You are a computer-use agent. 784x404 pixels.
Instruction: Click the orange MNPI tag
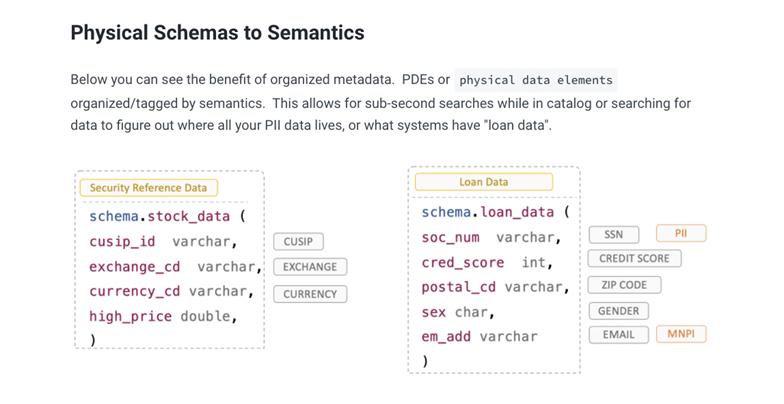pos(681,334)
